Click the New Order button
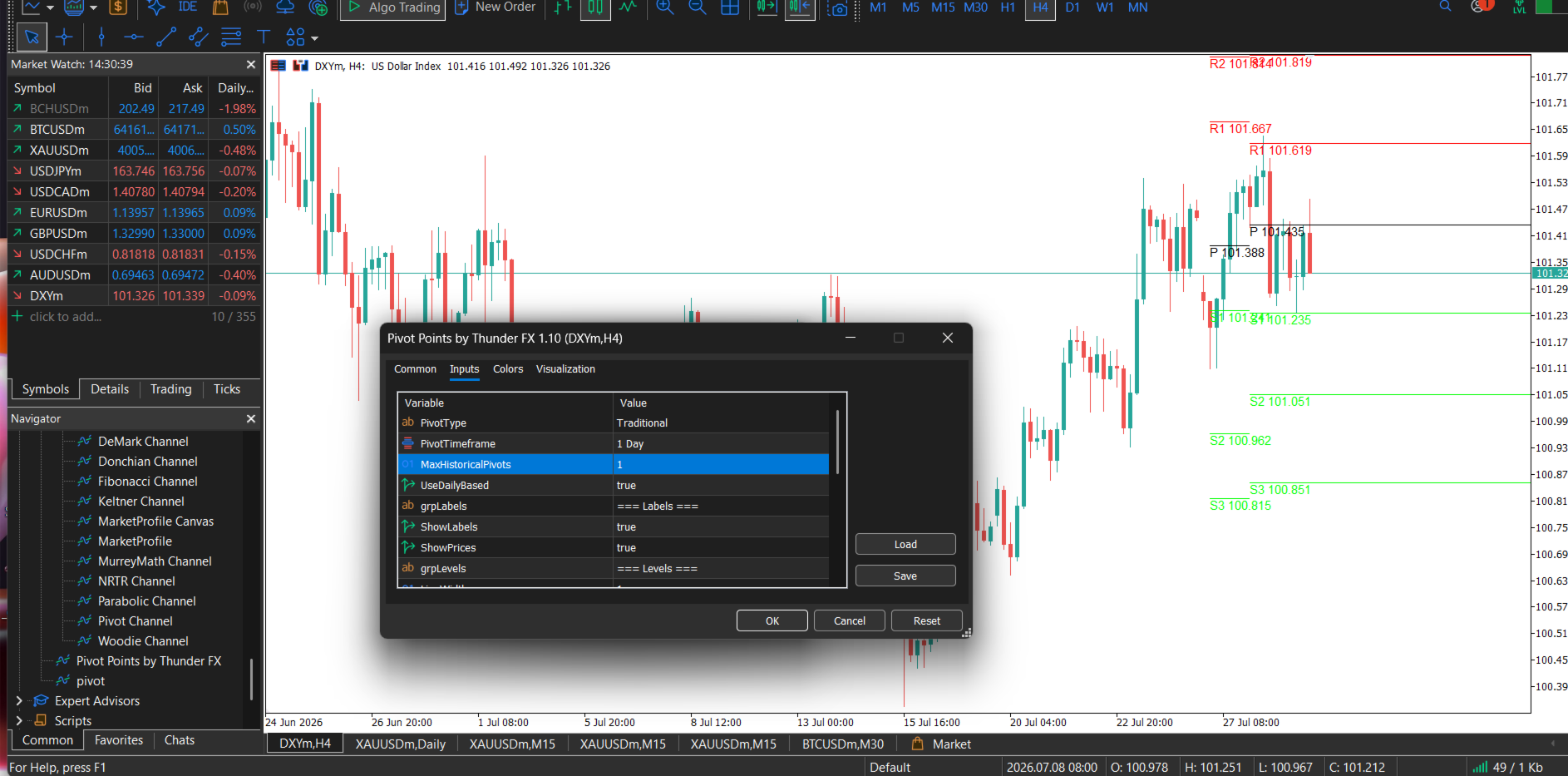The height and width of the screenshot is (776, 1568). coord(496,7)
